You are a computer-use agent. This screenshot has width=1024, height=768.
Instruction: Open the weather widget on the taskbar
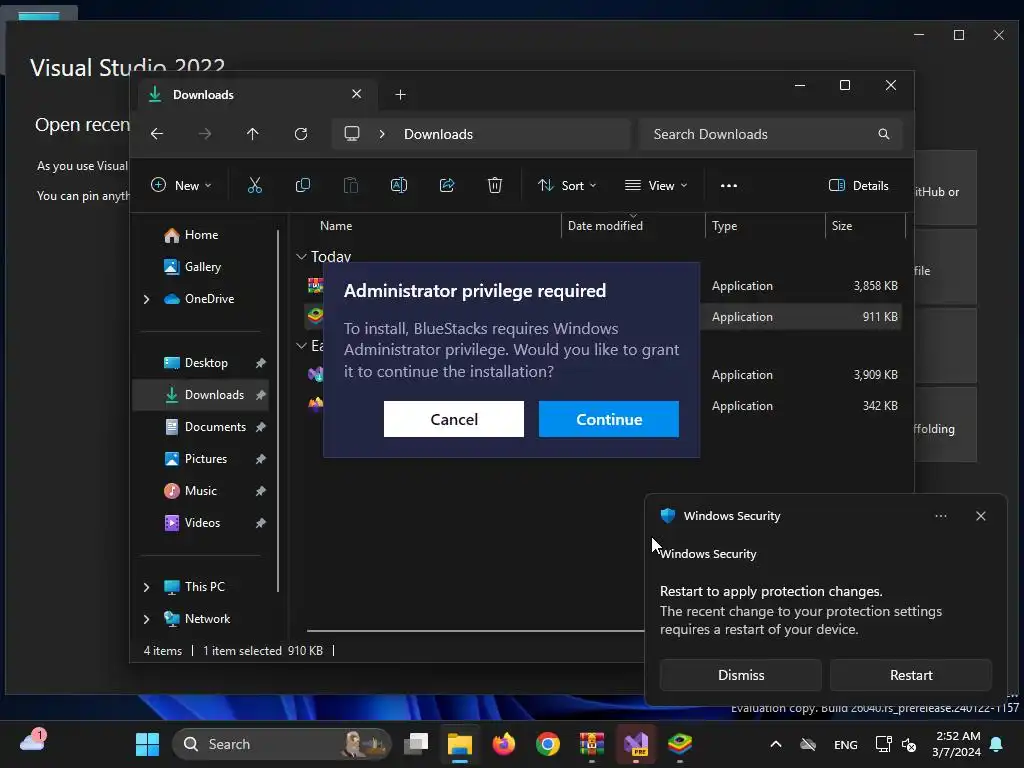(32, 741)
